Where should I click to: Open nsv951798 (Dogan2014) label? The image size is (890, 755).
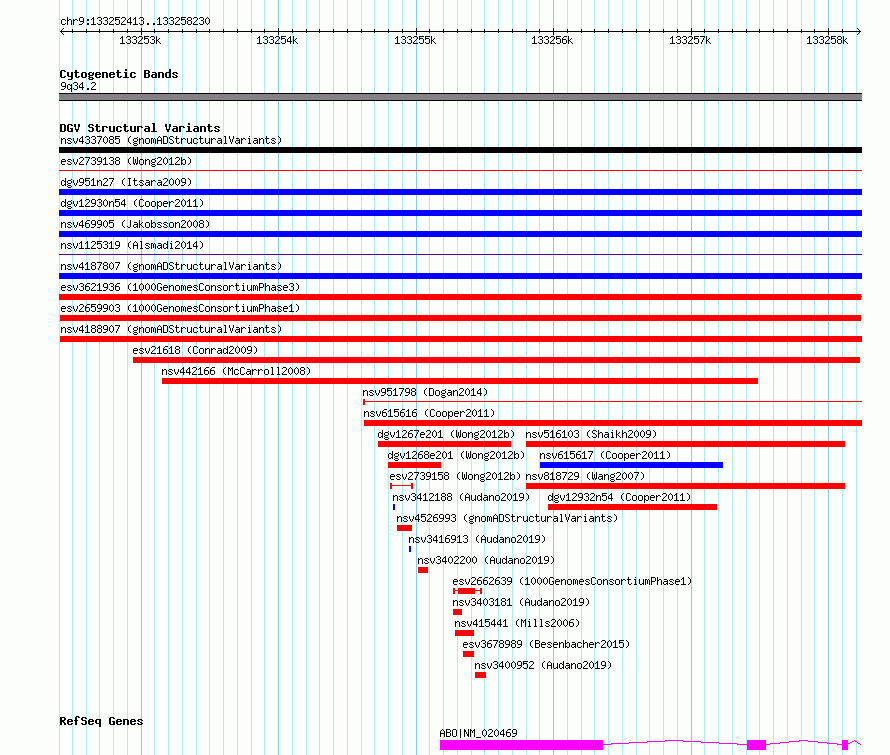(x=425, y=392)
